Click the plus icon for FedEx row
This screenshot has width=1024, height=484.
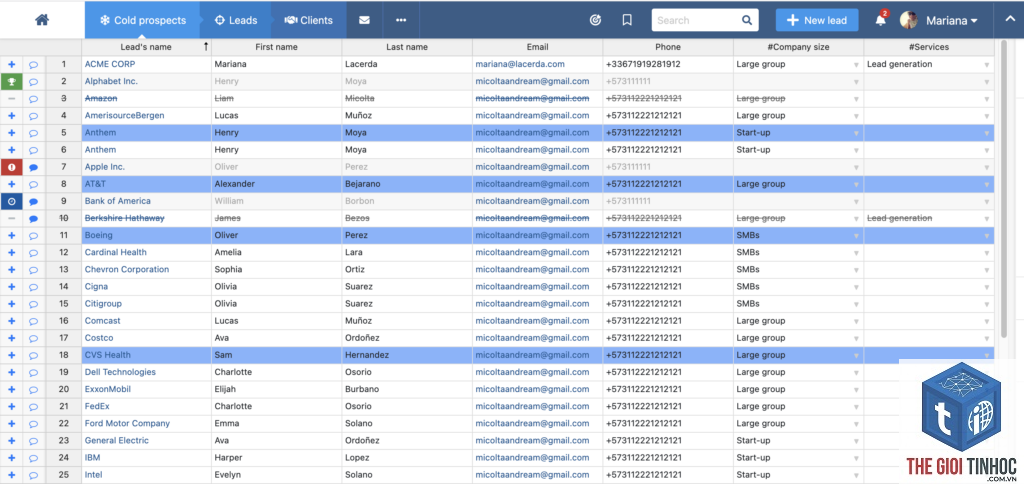click(x=11, y=406)
